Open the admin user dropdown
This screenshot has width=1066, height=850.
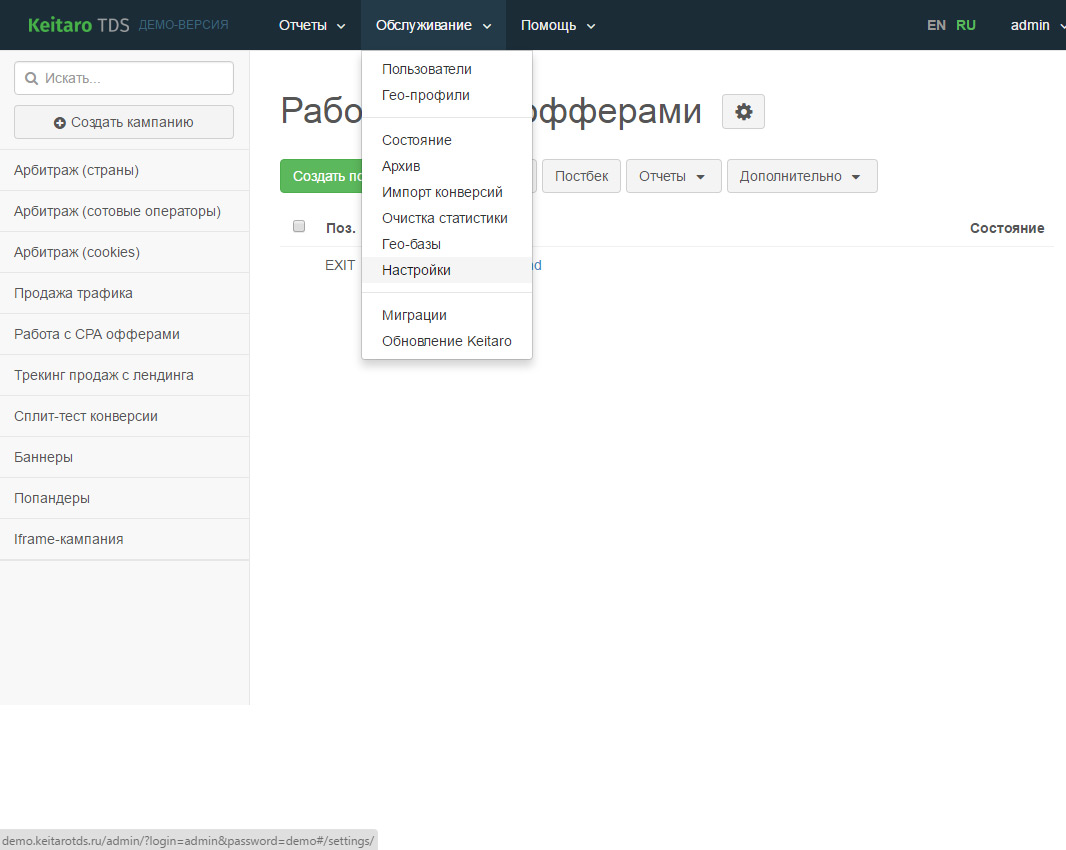pyautogui.click(x=1036, y=25)
